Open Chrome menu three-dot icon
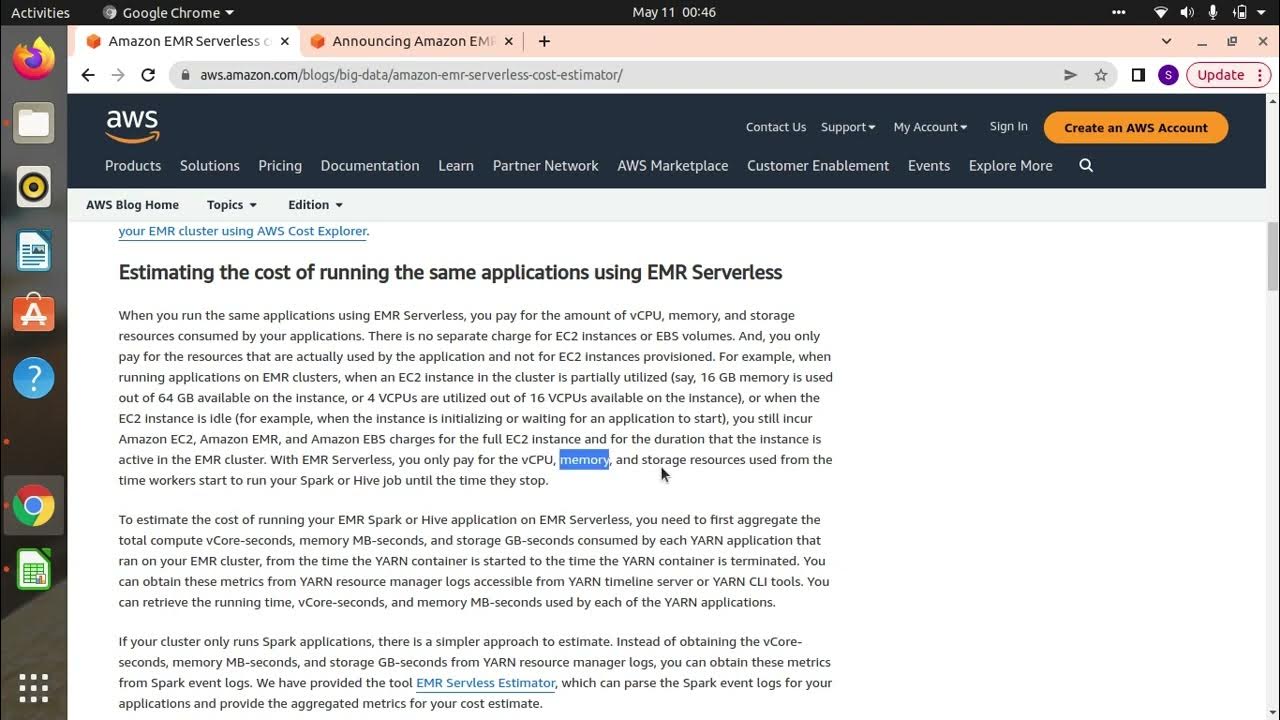Image resolution: width=1280 pixels, height=720 pixels. tap(1261, 75)
